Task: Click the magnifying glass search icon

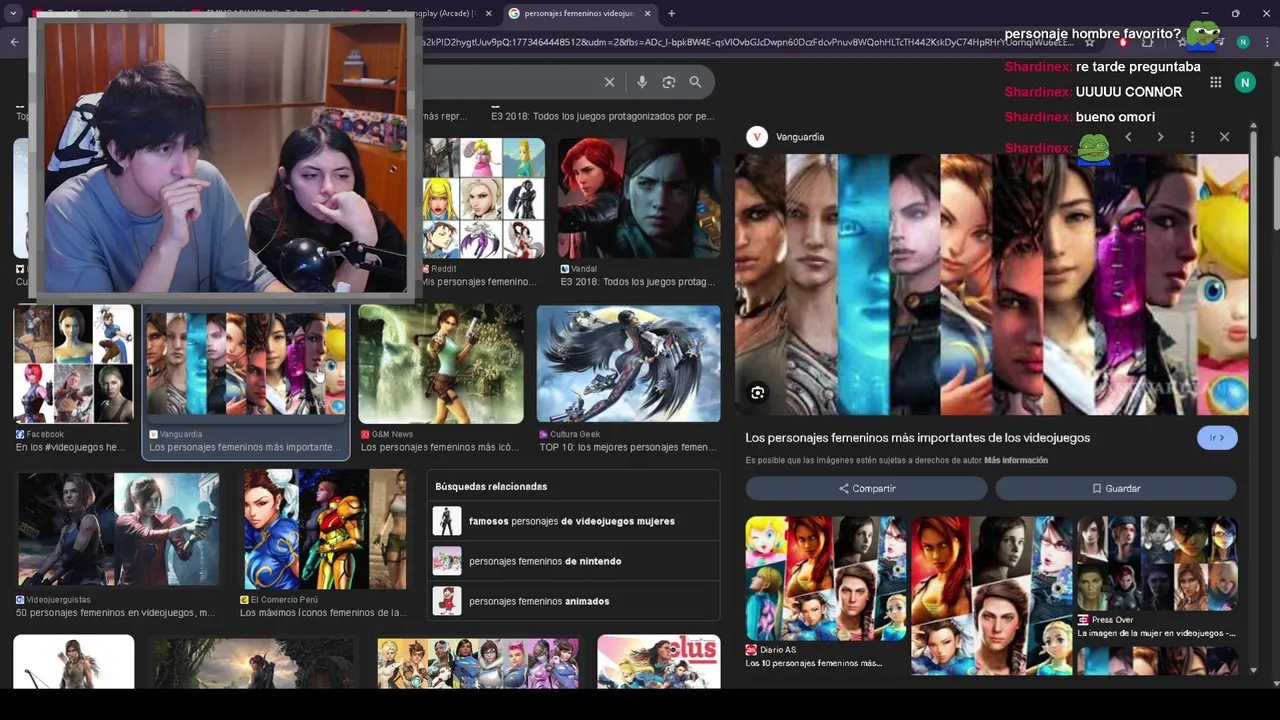Action: point(696,82)
